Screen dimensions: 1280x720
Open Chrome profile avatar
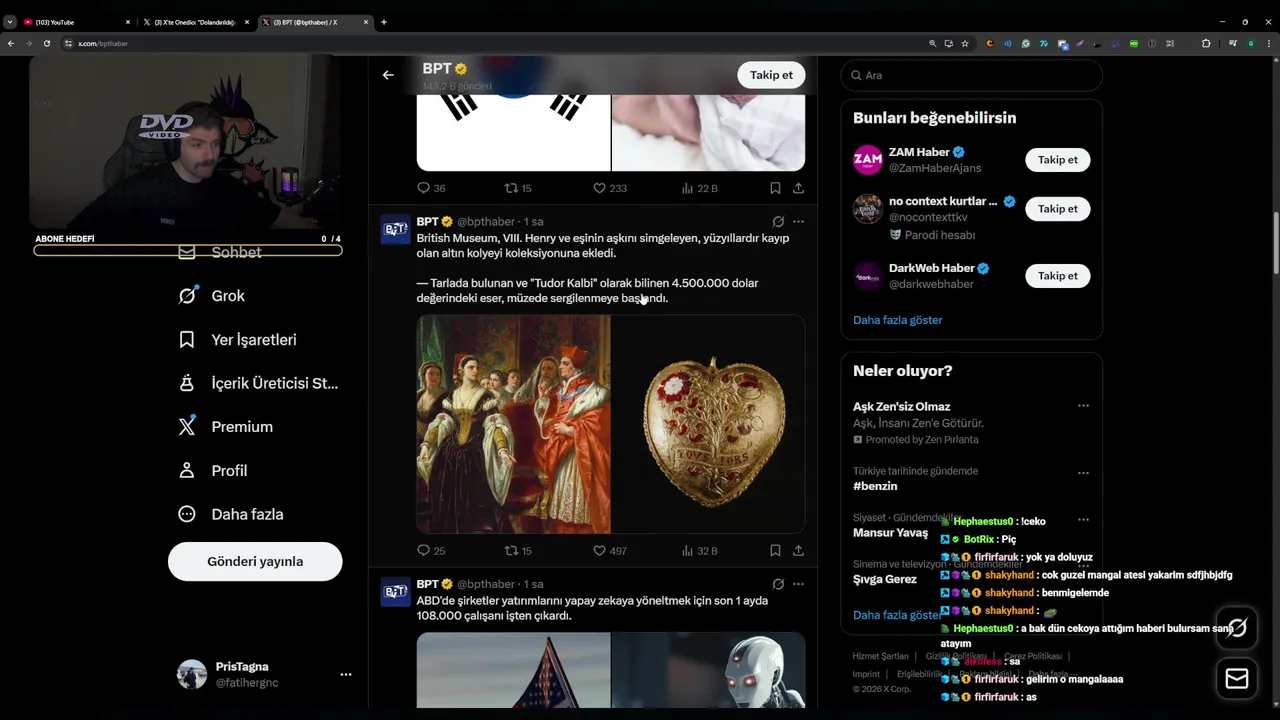click(x=1251, y=43)
